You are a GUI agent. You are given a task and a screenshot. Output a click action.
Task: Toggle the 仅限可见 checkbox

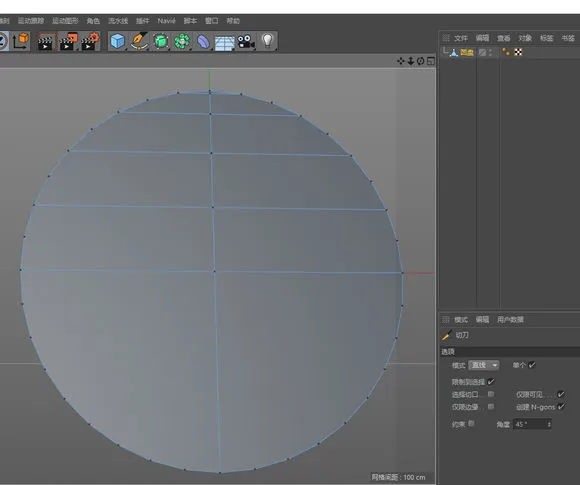[561, 394]
